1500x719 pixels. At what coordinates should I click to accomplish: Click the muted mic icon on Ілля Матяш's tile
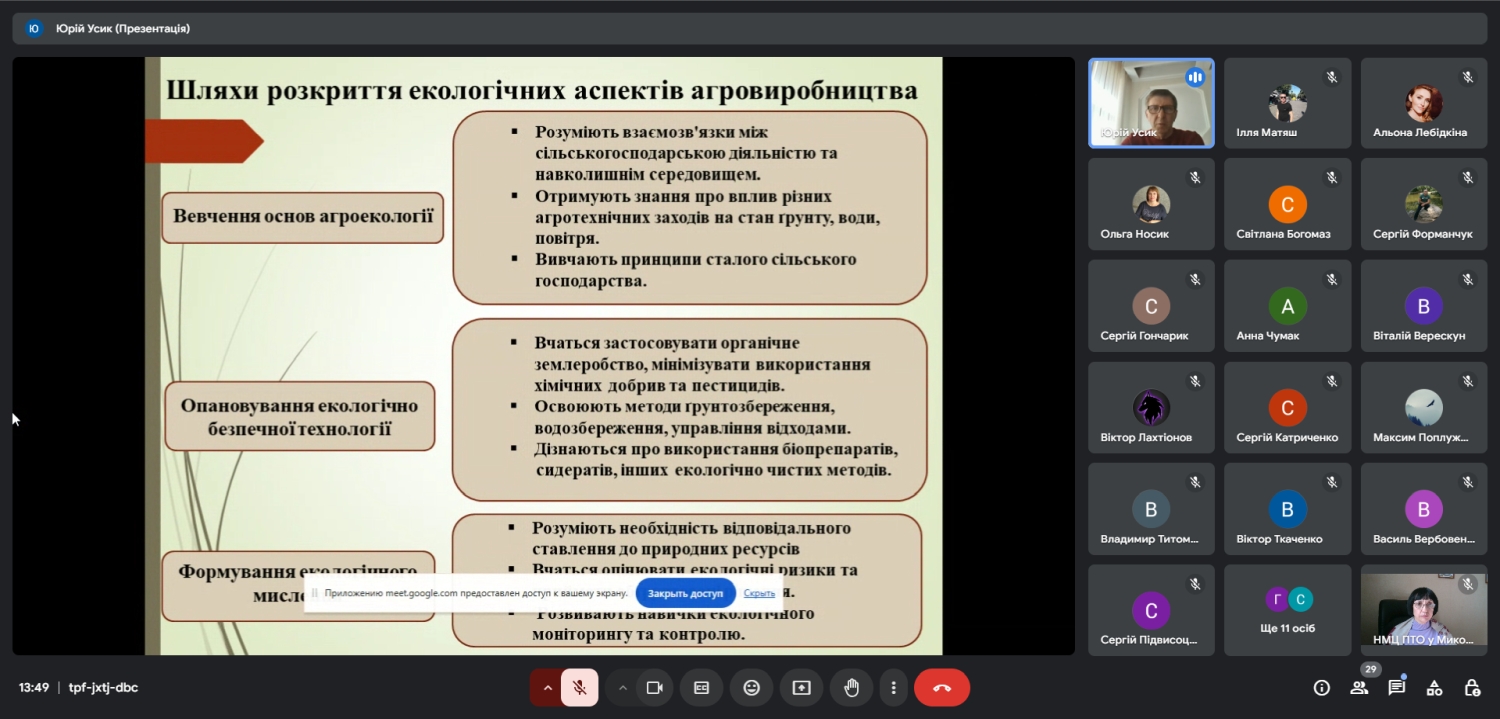pos(1331,77)
